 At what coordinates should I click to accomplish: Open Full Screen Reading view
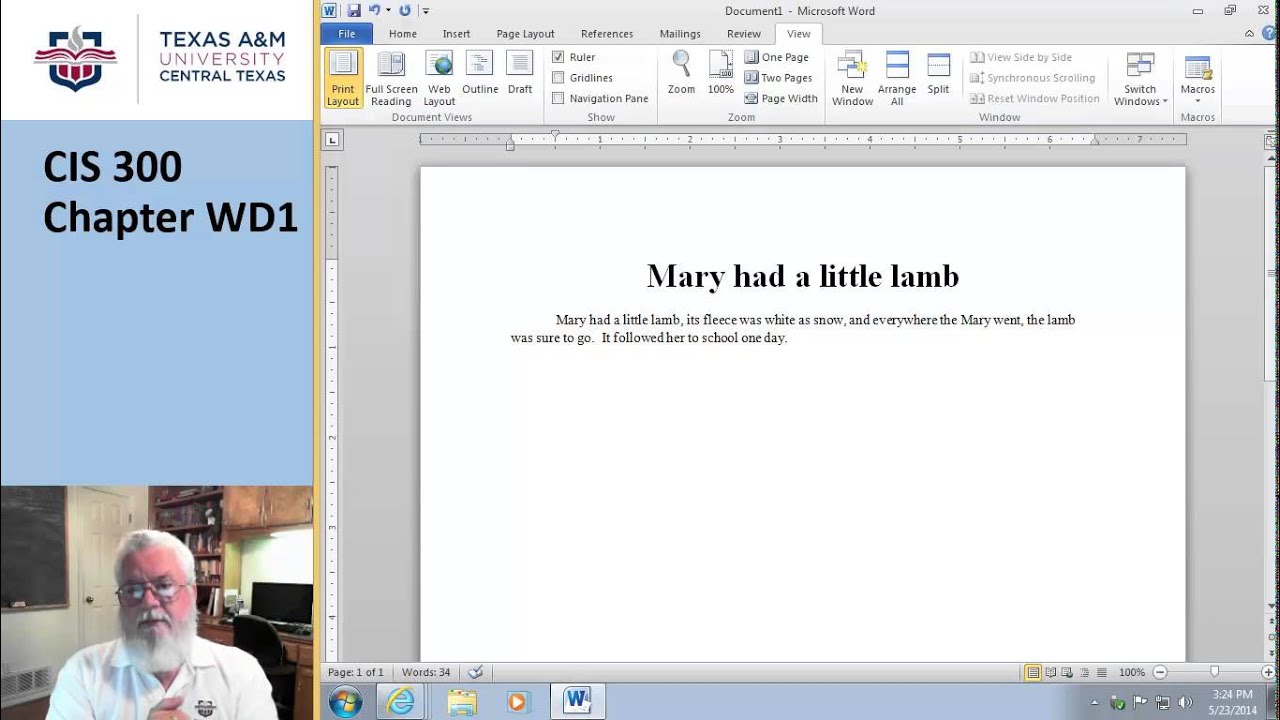click(391, 78)
